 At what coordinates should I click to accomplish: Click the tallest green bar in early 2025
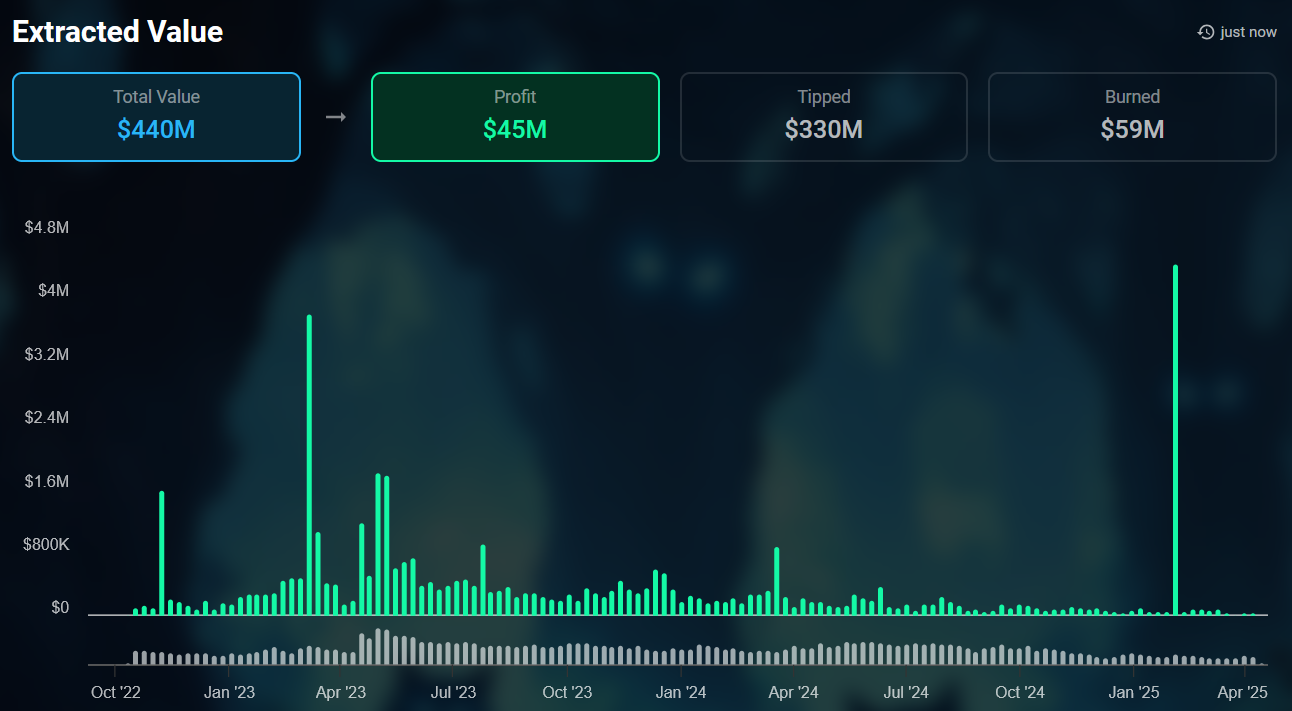click(x=1175, y=440)
